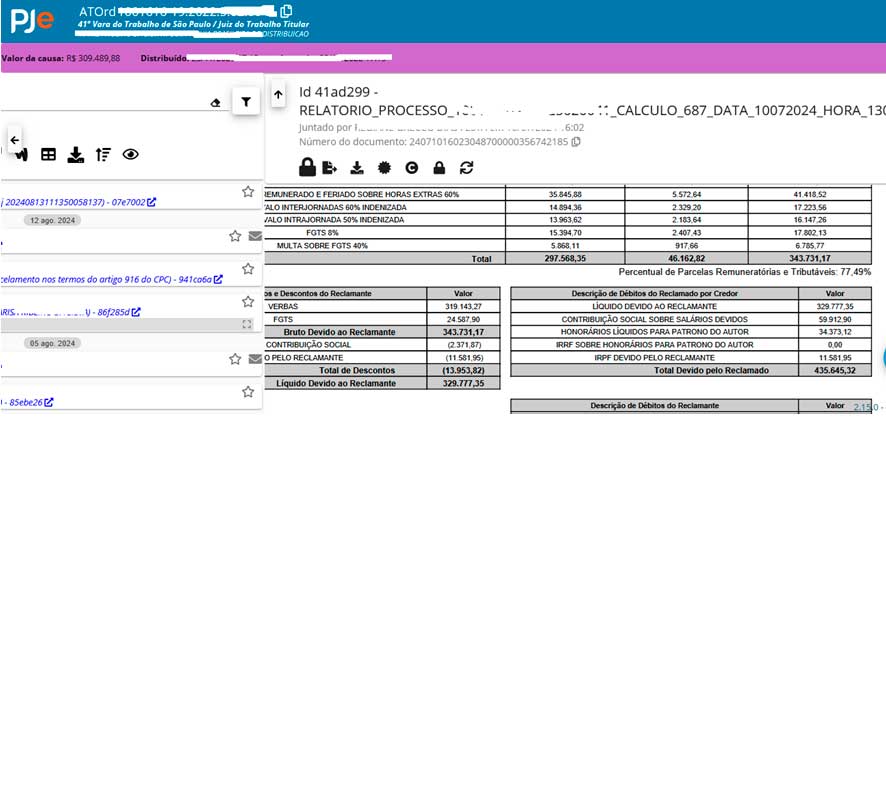Click into the timeline search field

tap(105, 102)
